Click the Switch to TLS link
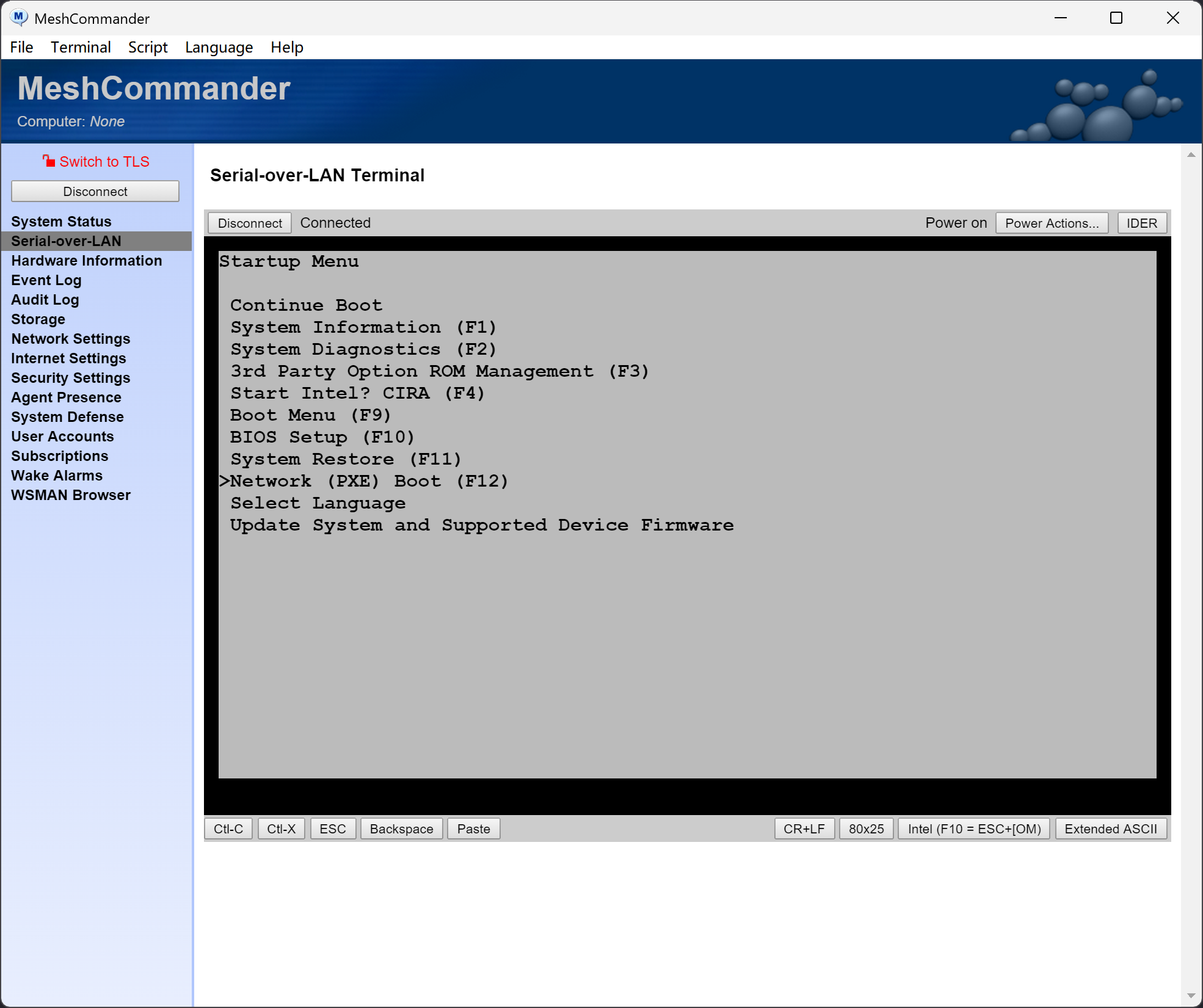 (104, 162)
